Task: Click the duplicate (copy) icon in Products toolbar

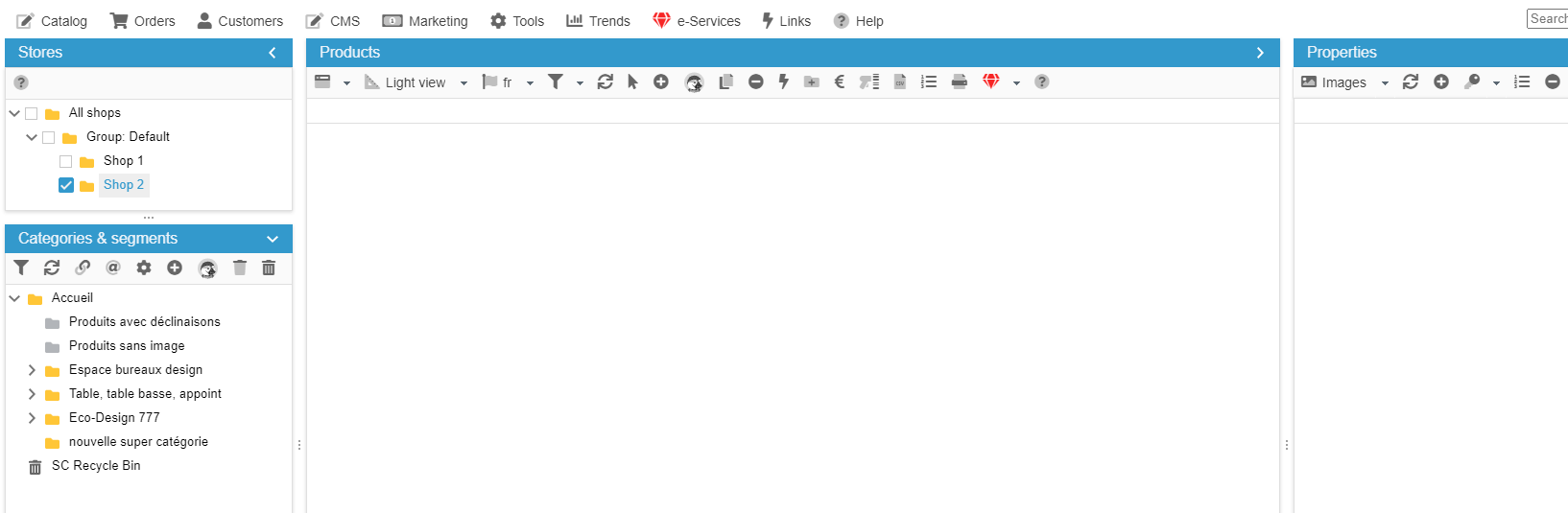Action: click(726, 82)
